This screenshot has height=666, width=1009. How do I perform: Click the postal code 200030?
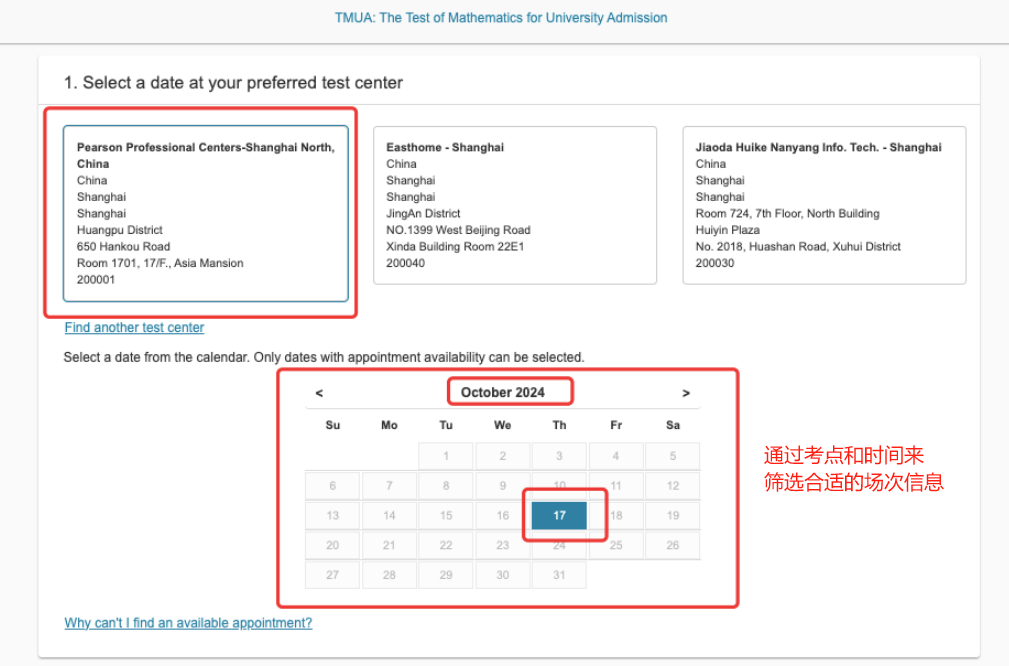(714, 263)
